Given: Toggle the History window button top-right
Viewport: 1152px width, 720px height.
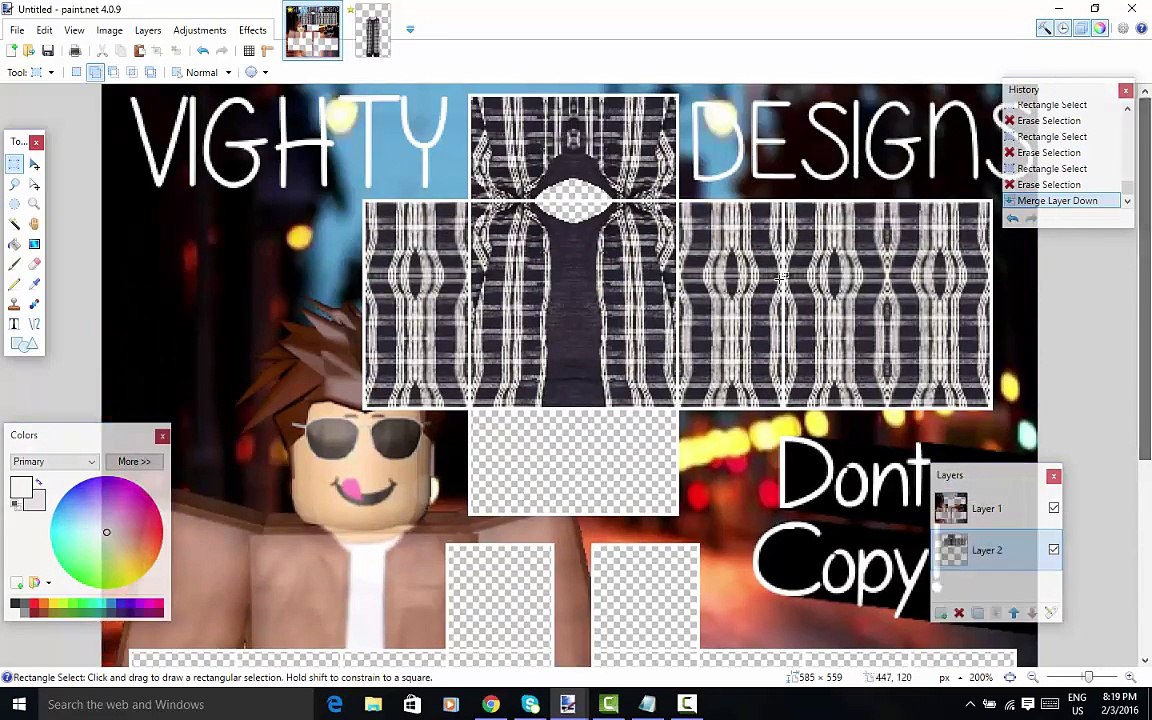Looking at the screenshot, I should click(1063, 29).
